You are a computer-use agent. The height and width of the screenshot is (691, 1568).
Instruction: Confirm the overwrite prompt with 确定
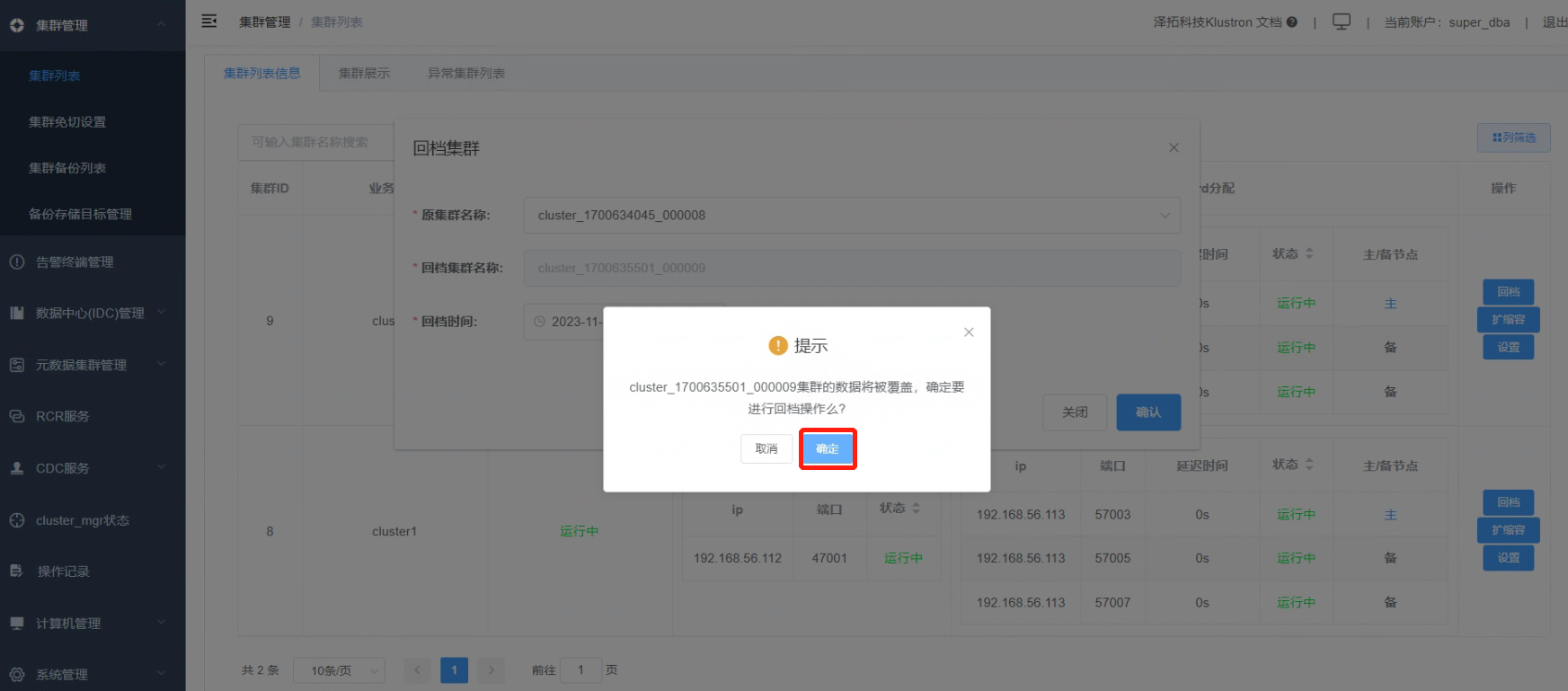pyautogui.click(x=828, y=448)
